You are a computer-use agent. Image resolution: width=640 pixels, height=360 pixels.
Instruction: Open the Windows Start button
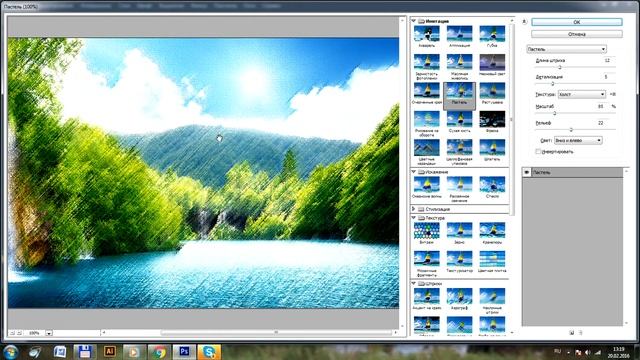click(x=10, y=352)
